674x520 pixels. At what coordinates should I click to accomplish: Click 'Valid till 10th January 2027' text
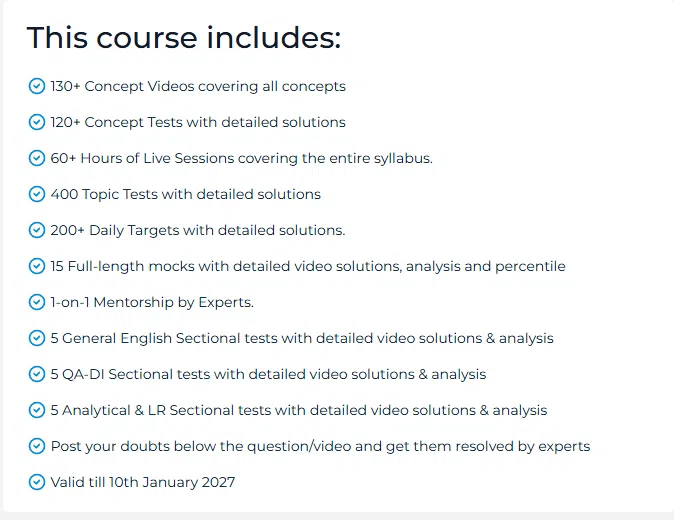pos(143,482)
